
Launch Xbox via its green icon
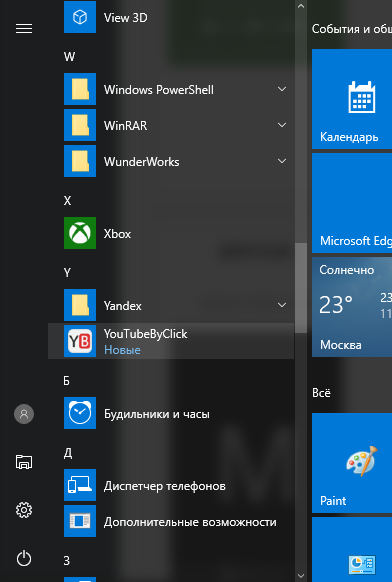(80, 233)
